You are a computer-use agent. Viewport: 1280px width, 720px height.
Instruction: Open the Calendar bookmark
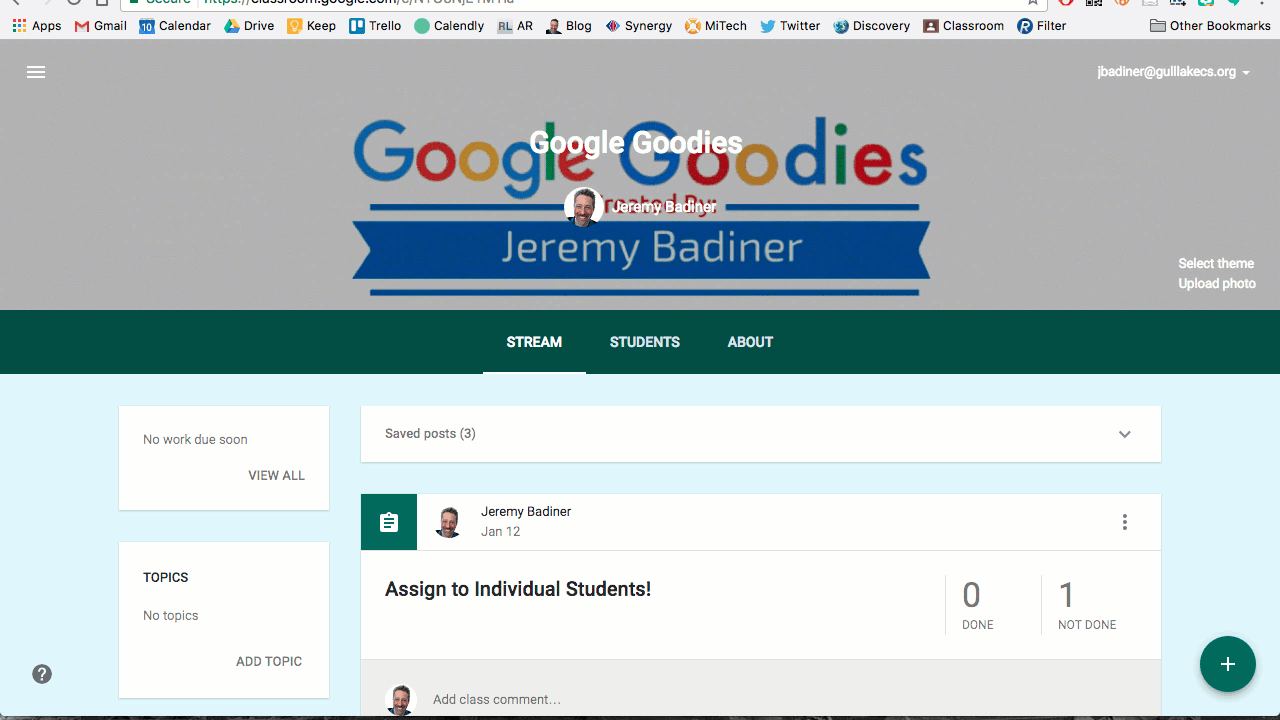point(175,26)
